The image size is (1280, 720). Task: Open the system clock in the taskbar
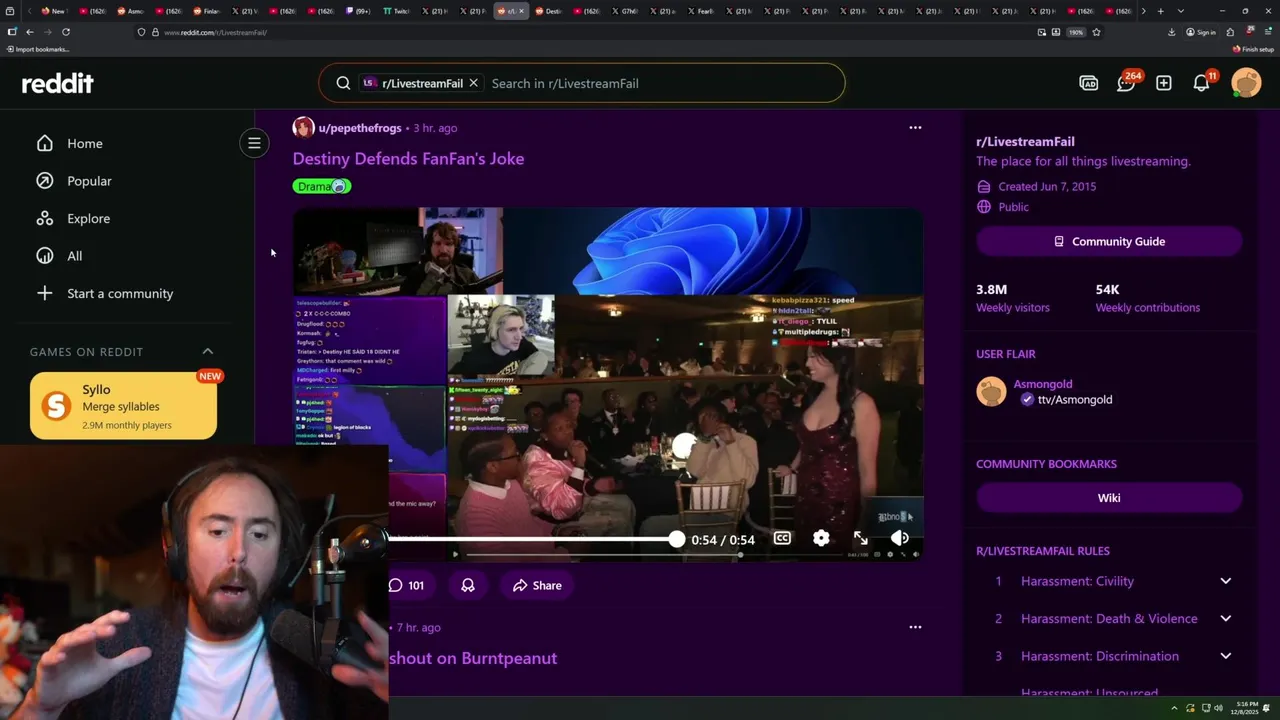pyautogui.click(x=1246, y=708)
